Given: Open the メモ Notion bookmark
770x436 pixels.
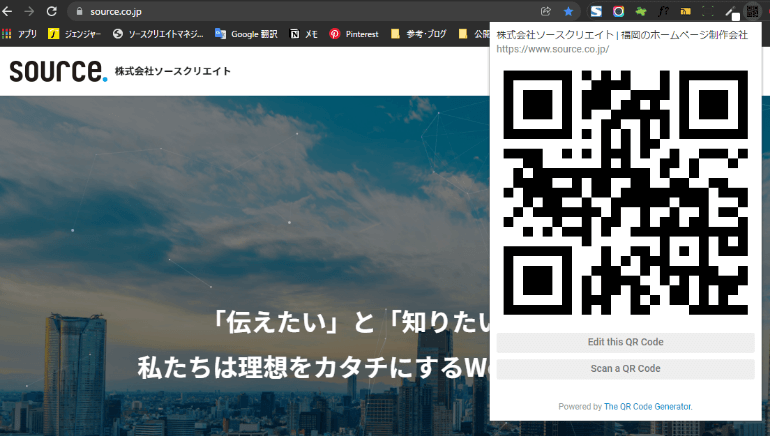Looking at the screenshot, I should pyautogui.click(x=304, y=34).
